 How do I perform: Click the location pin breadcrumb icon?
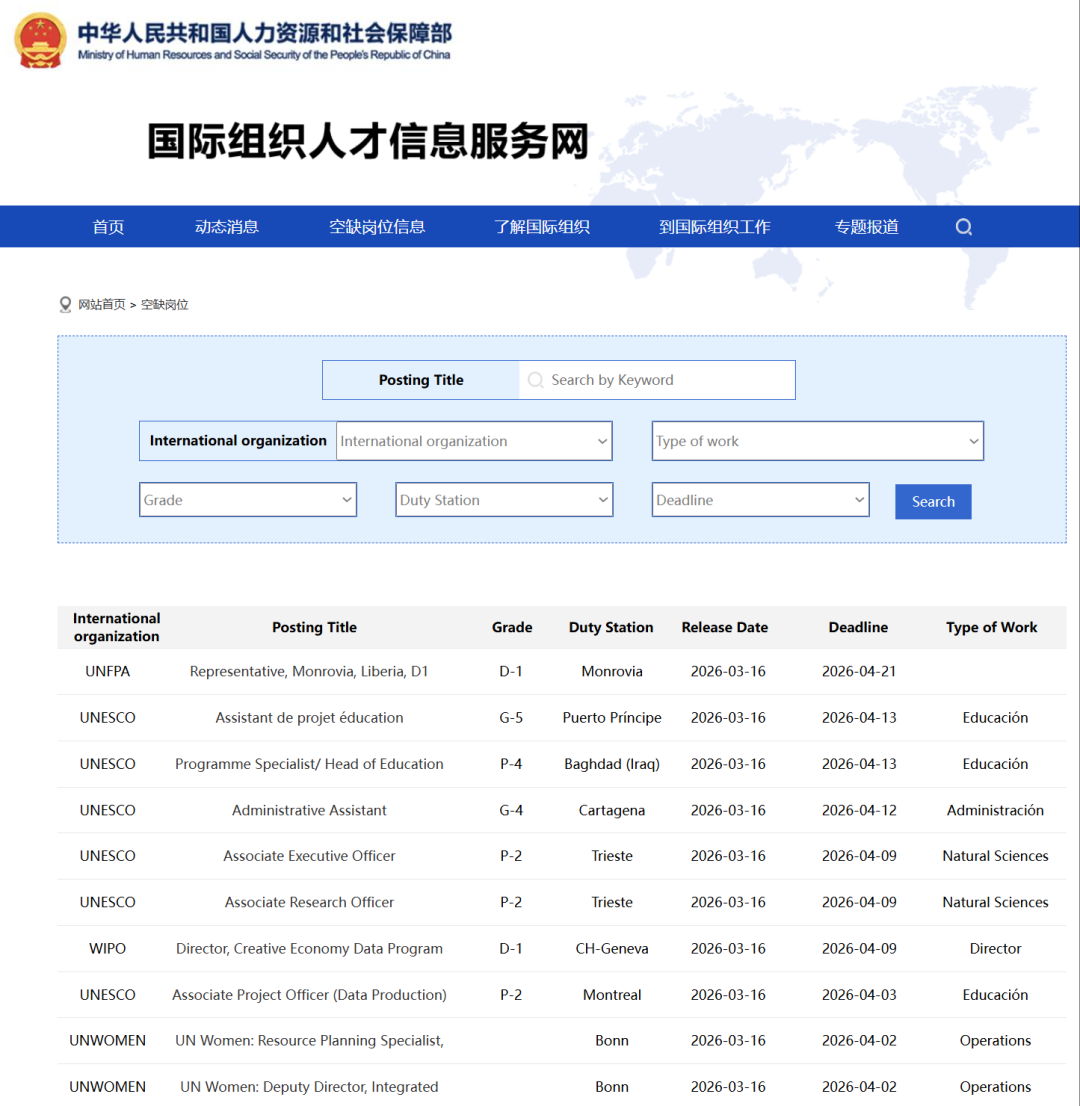click(65, 304)
